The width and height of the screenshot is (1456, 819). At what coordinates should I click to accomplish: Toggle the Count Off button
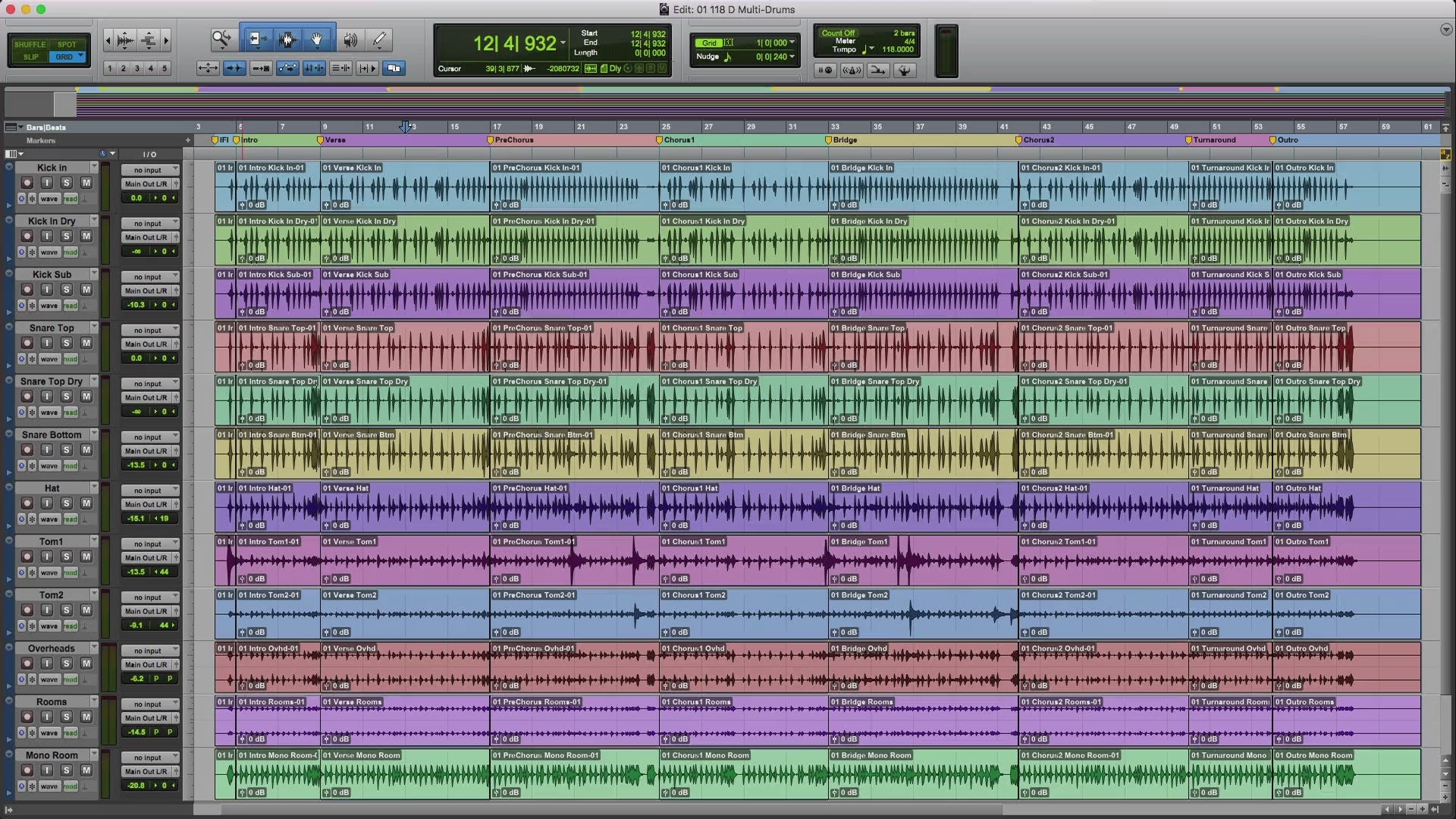[838, 33]
